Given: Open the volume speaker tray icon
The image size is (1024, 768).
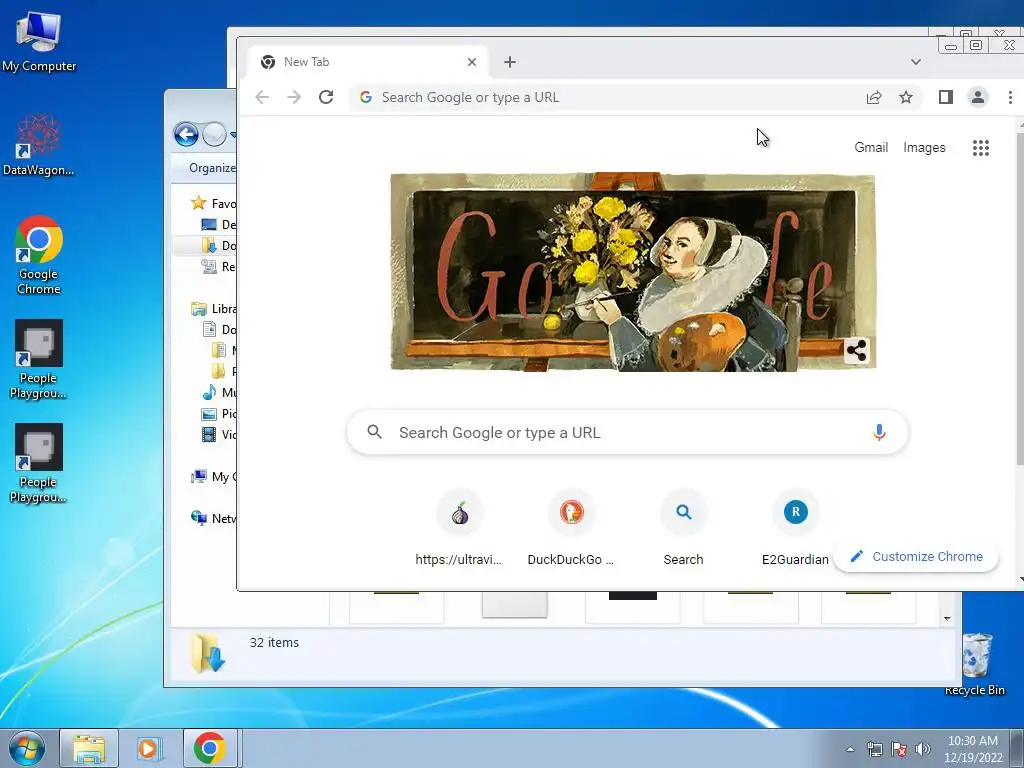Looking at the screenshot, I should coord(922,749).
